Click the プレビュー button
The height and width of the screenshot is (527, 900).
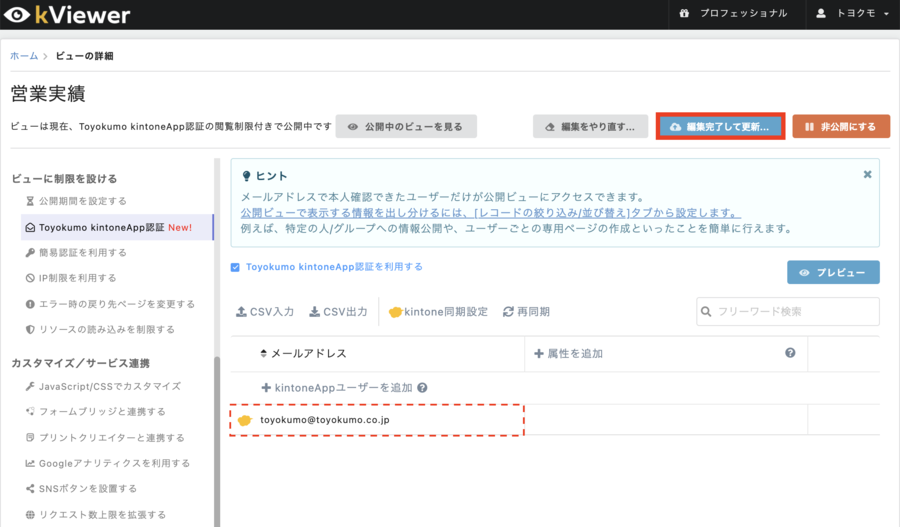click(x=833, y=272)
